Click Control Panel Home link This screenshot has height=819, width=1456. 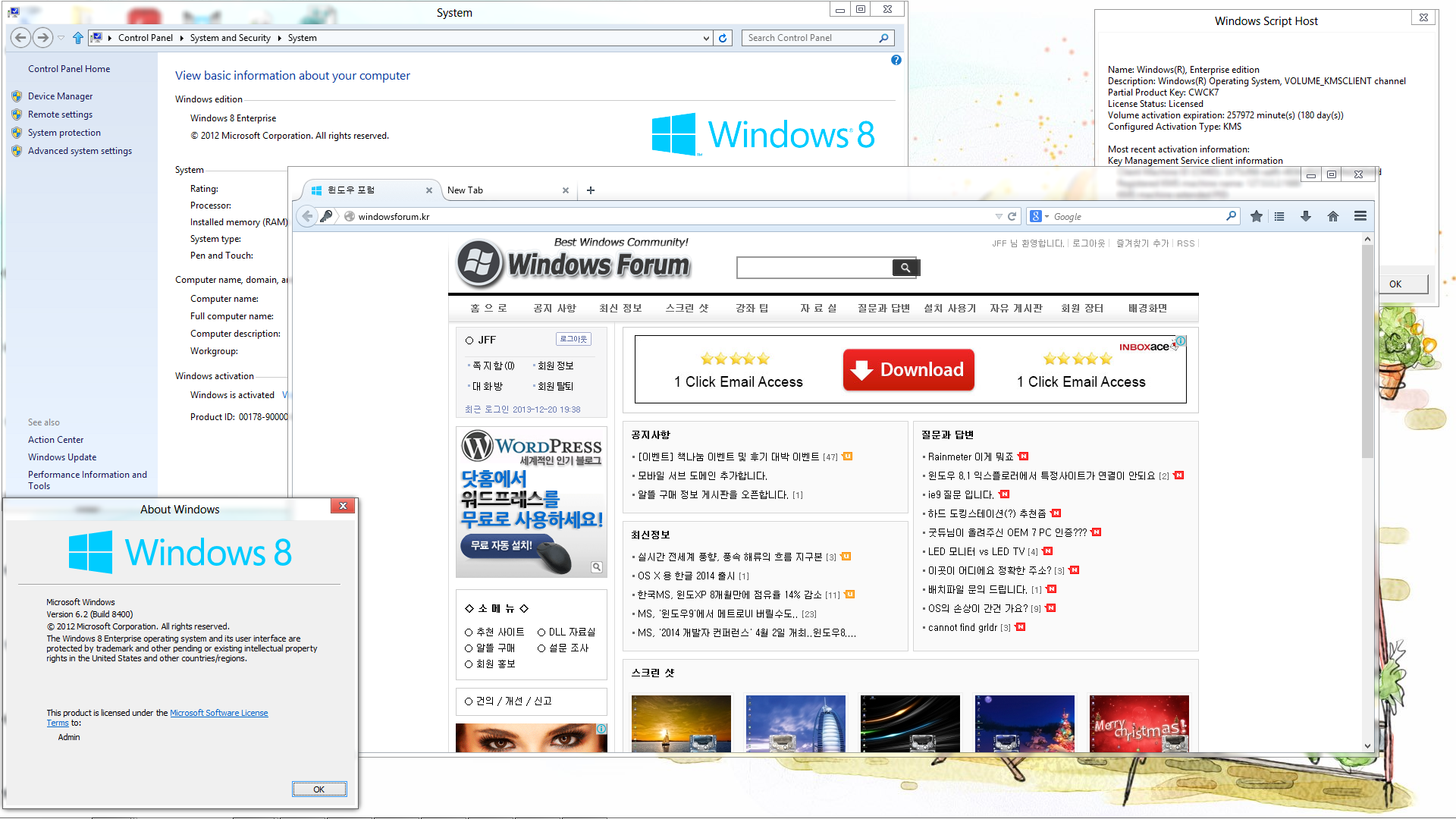pos(69,69)
